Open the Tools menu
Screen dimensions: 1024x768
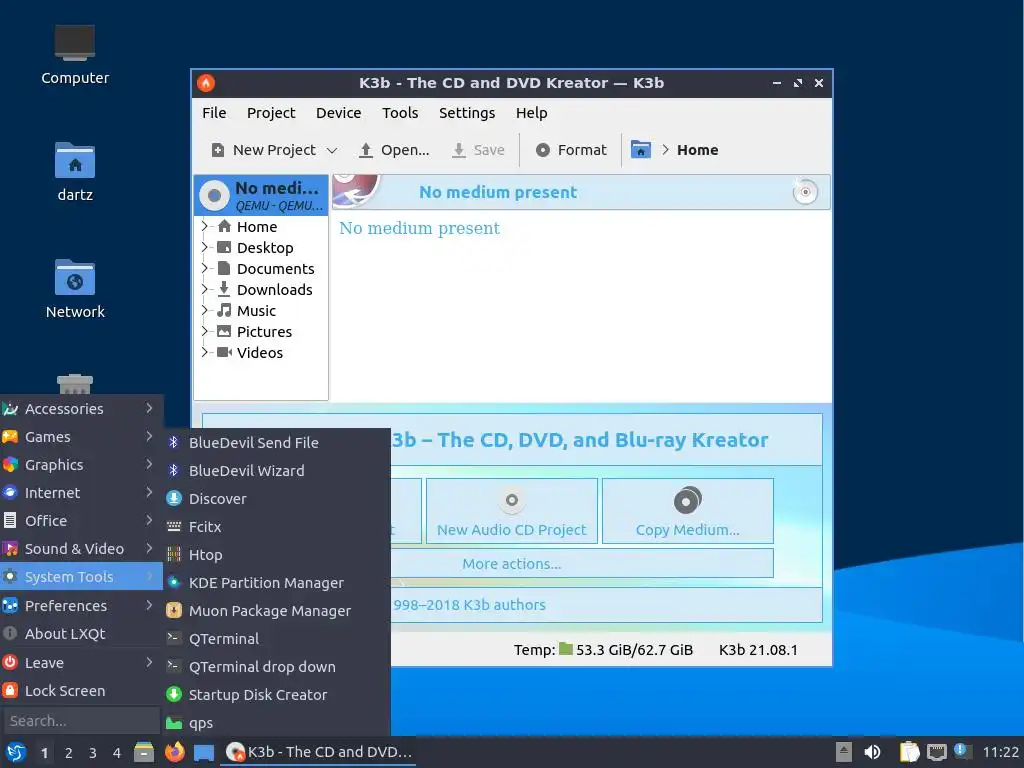coord(400,113)
